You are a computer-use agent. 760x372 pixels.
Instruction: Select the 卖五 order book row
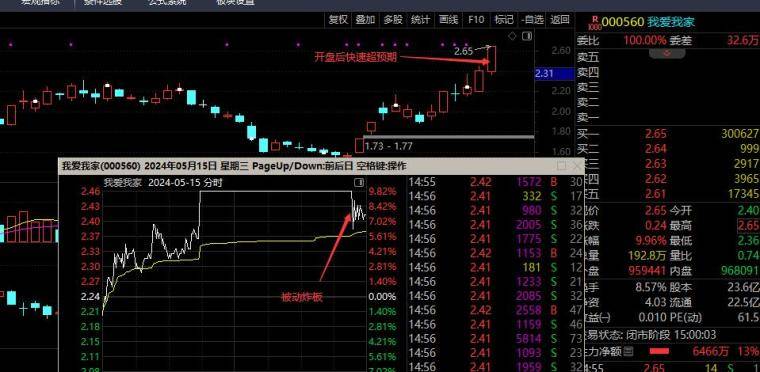point(668,58)
